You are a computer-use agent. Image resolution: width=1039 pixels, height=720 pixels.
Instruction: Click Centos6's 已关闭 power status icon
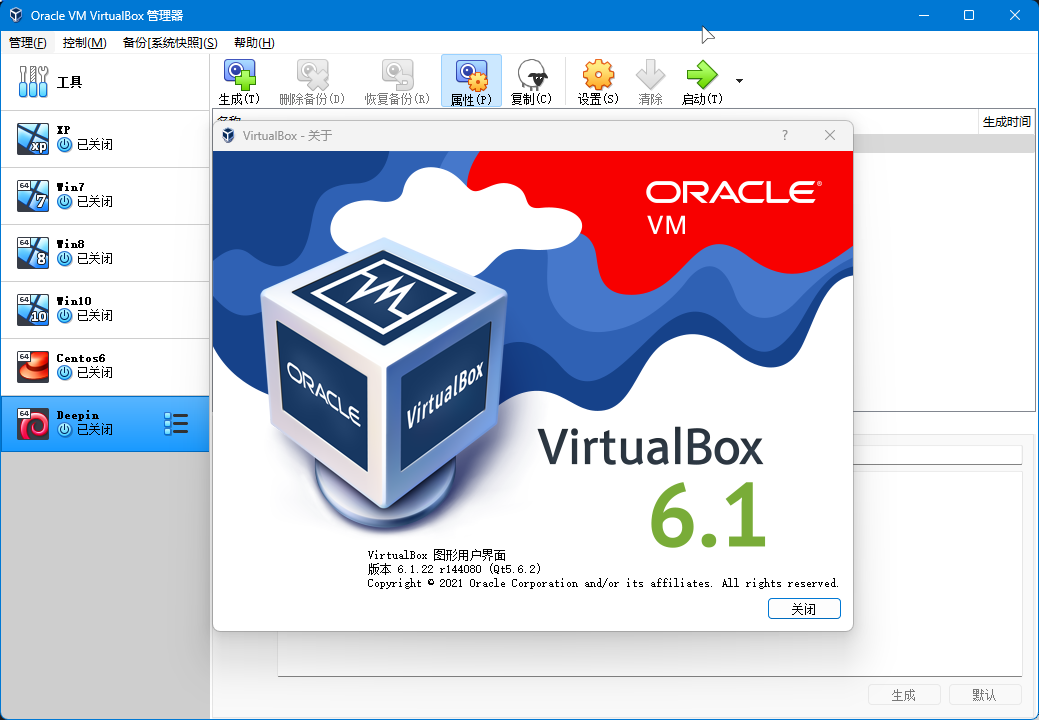click(64, 372)
